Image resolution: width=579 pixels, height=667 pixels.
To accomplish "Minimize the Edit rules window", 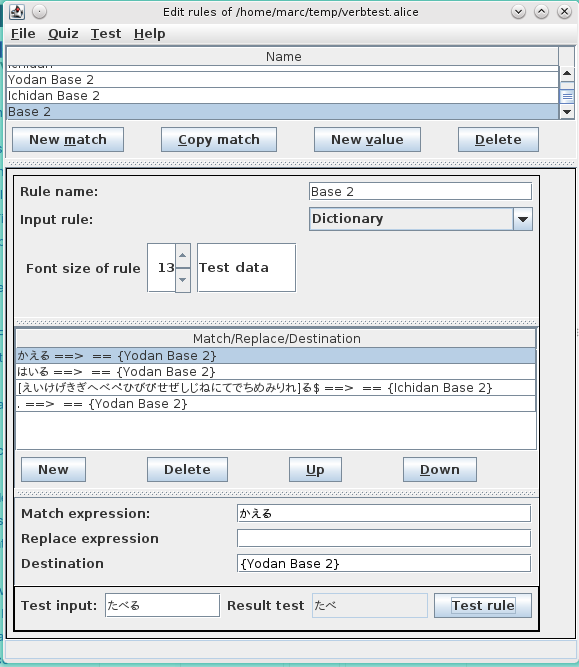I will [x=518, y=12].
